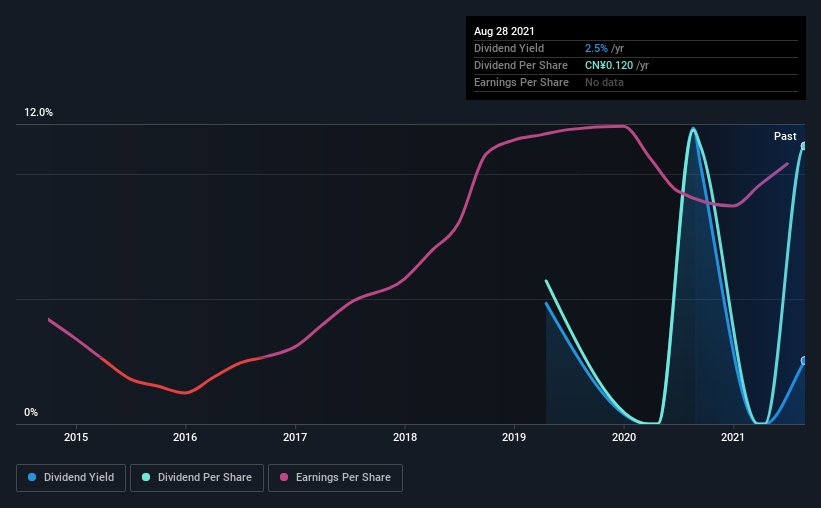The height and width of the screenshot is (508, 821).
Task: Click the 12.0% y-axis label
Action: [x=38, y=112]
